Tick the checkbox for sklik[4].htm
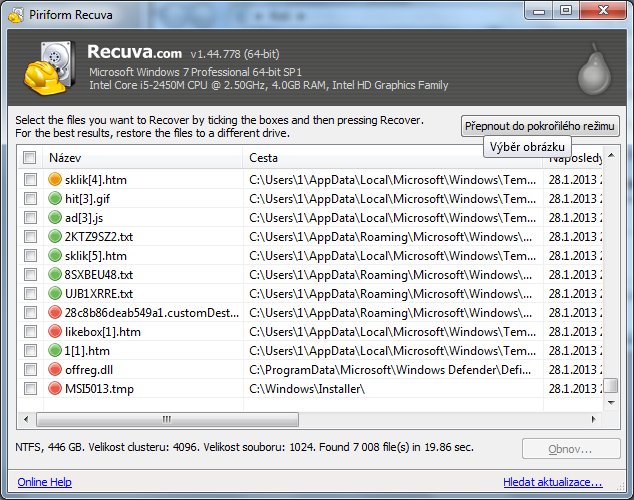Screen dimensions: 634x500 (x=30, y=179)
